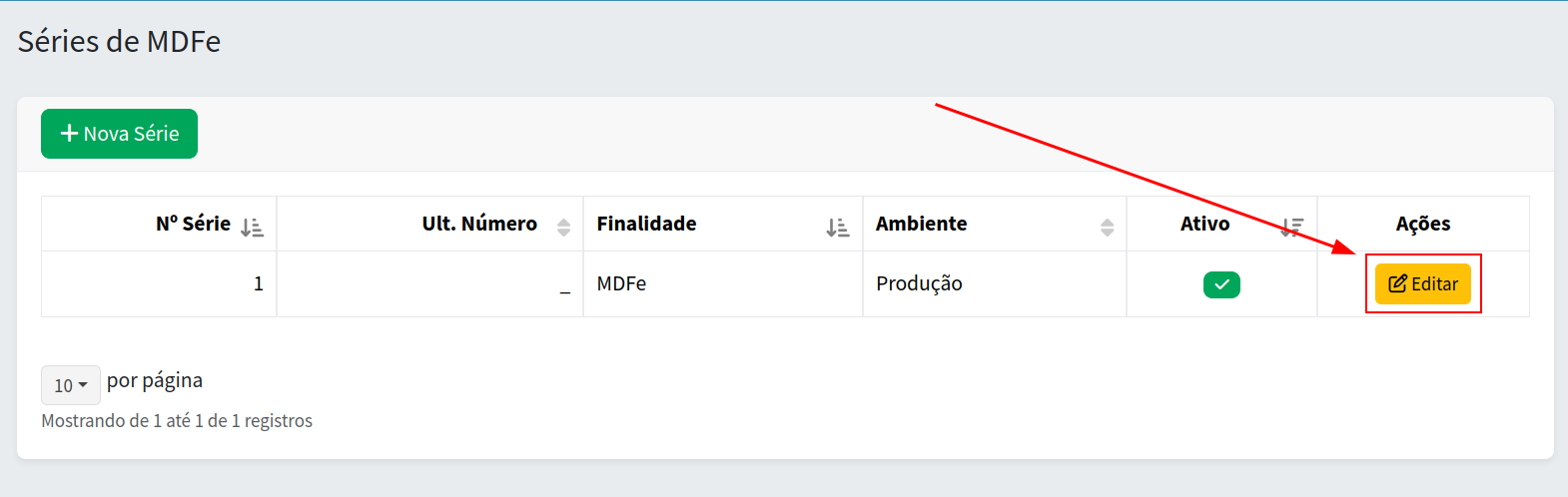This screenshot has height=497, width=1568.
Task: Click the Séries de MDFe page heading
Action: (119, 42)
